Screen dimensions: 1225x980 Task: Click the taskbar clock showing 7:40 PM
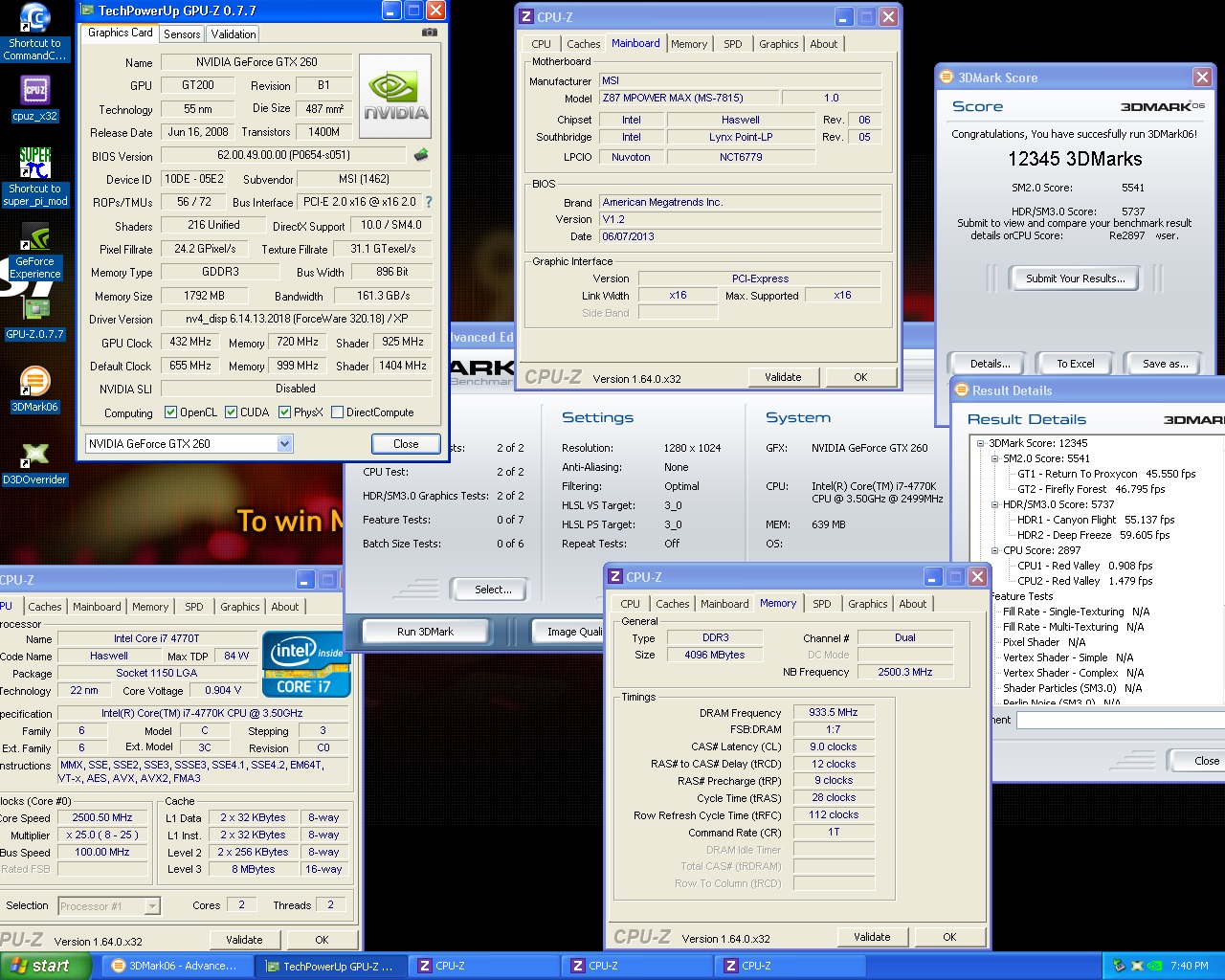pyautogui.click(x=1189, y=966)
